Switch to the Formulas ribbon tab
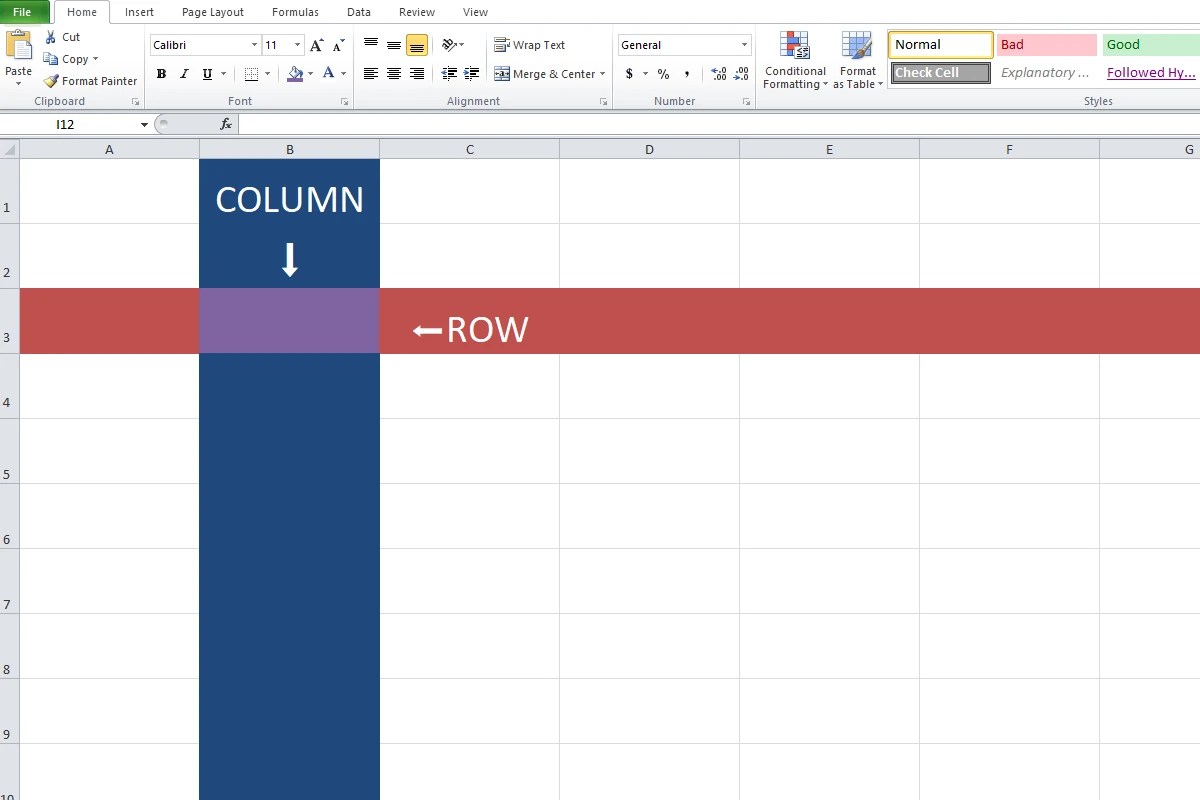This screenshot has height=800, width=1200. pyautogui.click(x=294, y=12)
